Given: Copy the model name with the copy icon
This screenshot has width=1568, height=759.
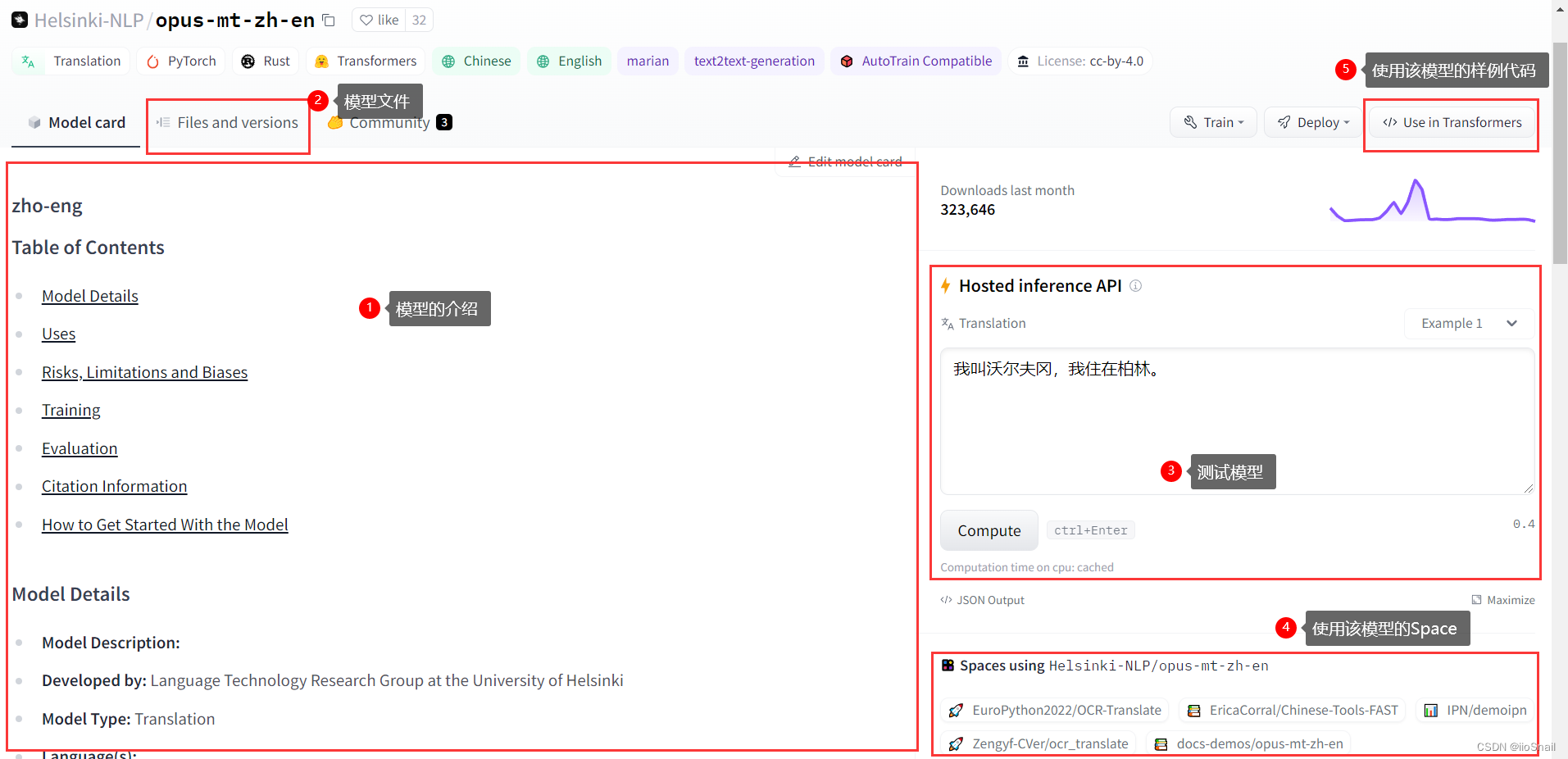Looking at the screenshot, I should pyautogui.click(x=329, y=20).
